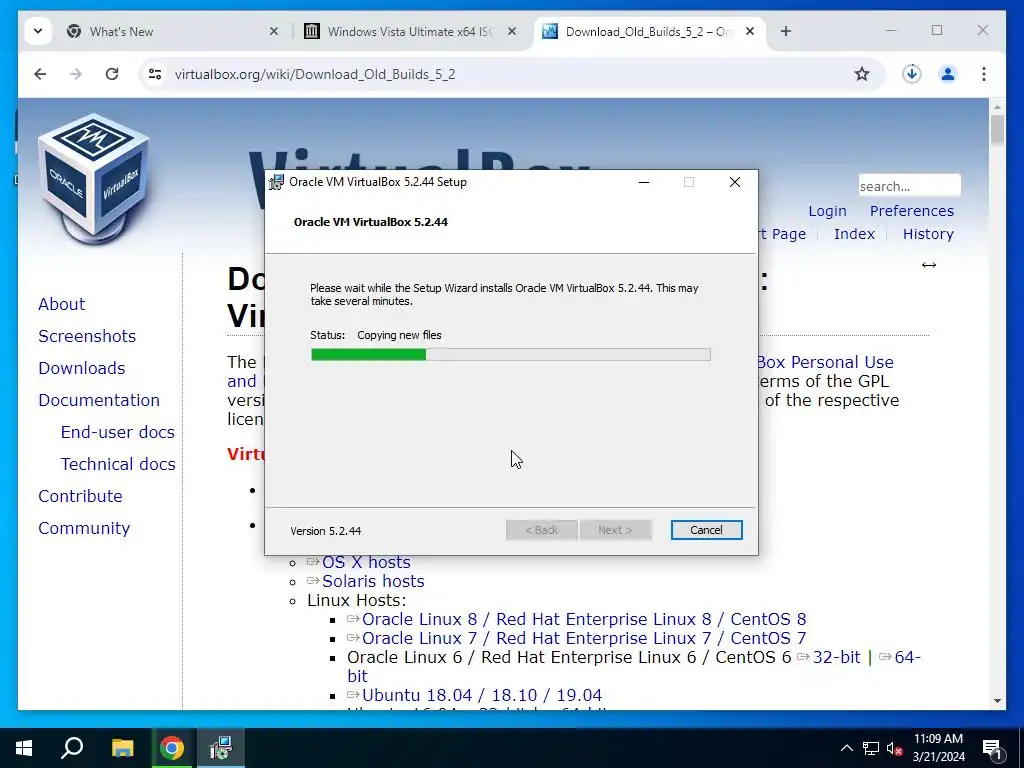Open the notification center icon
Viewport: 1024px width, 768px height.
pos(992,748)
